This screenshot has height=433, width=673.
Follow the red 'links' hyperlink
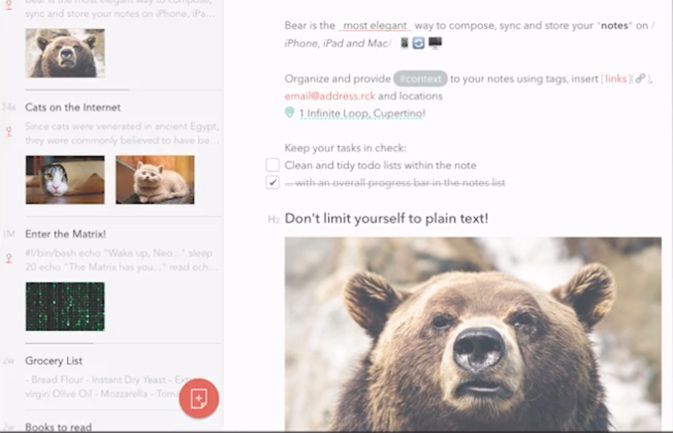click(x=615, y=79)
